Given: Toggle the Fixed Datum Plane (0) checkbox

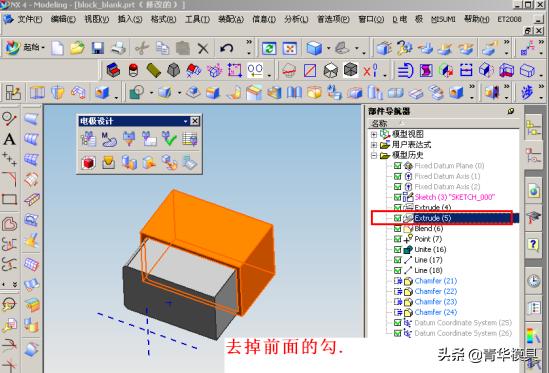Looking at the screenshot, I should click(x=397, y=166).
